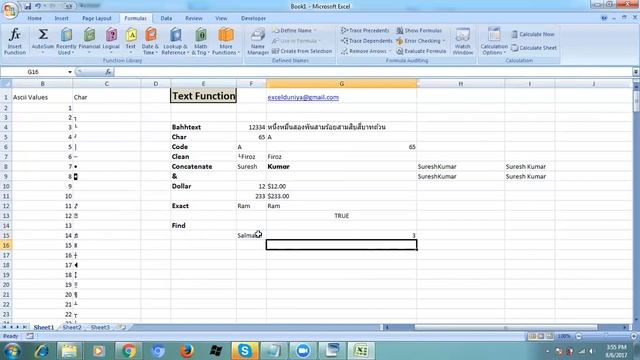Click the fx button beside formula bar
The height and width of the screenshot is (360, 640).
108,72
